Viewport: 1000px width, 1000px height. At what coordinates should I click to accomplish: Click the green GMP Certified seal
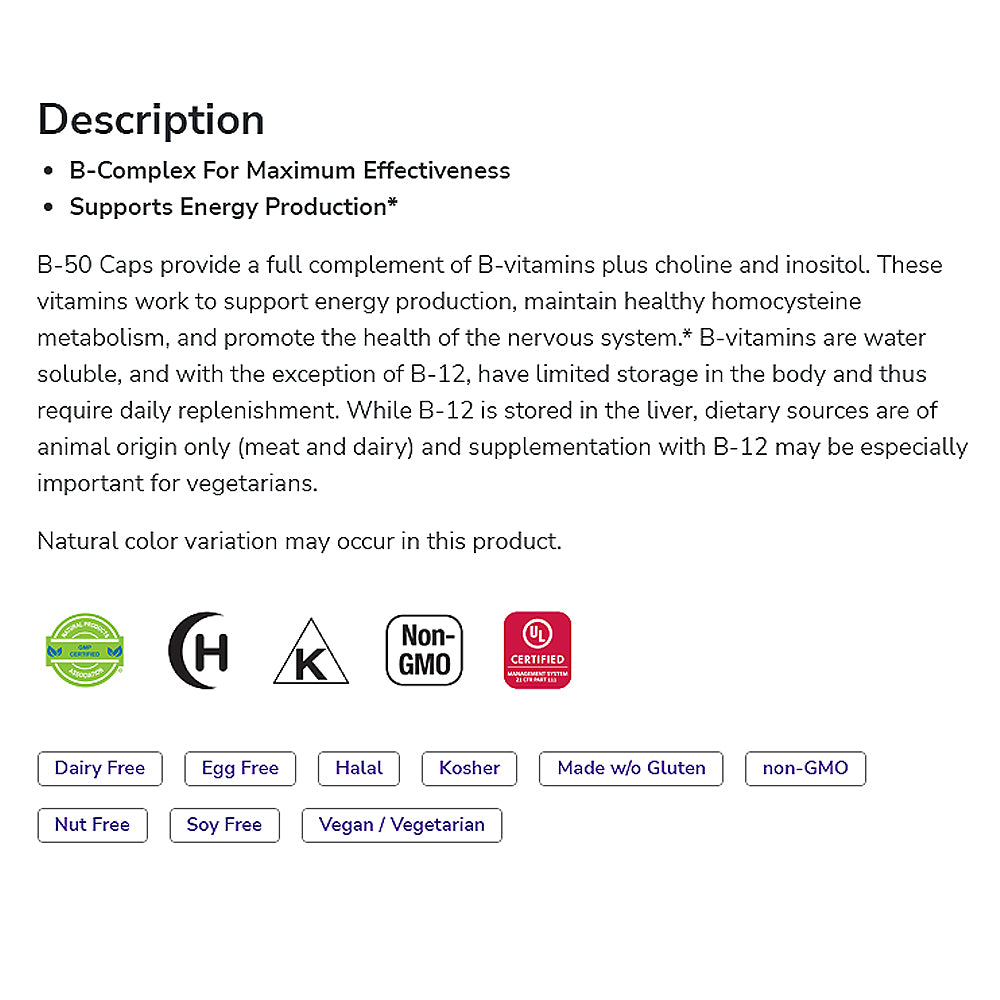click(84, 650)
